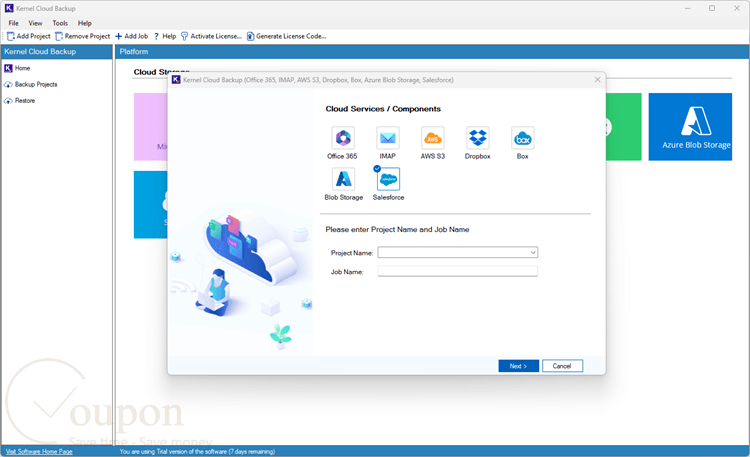750x457 pixels.
Task: Click Remove Project in the toolbar
Action: pyautogui.click(x=83, y=36)
